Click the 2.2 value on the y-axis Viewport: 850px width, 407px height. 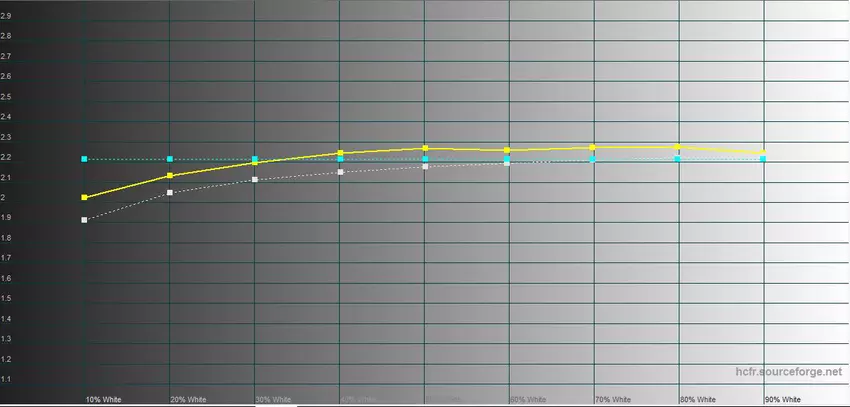[7, 158]
